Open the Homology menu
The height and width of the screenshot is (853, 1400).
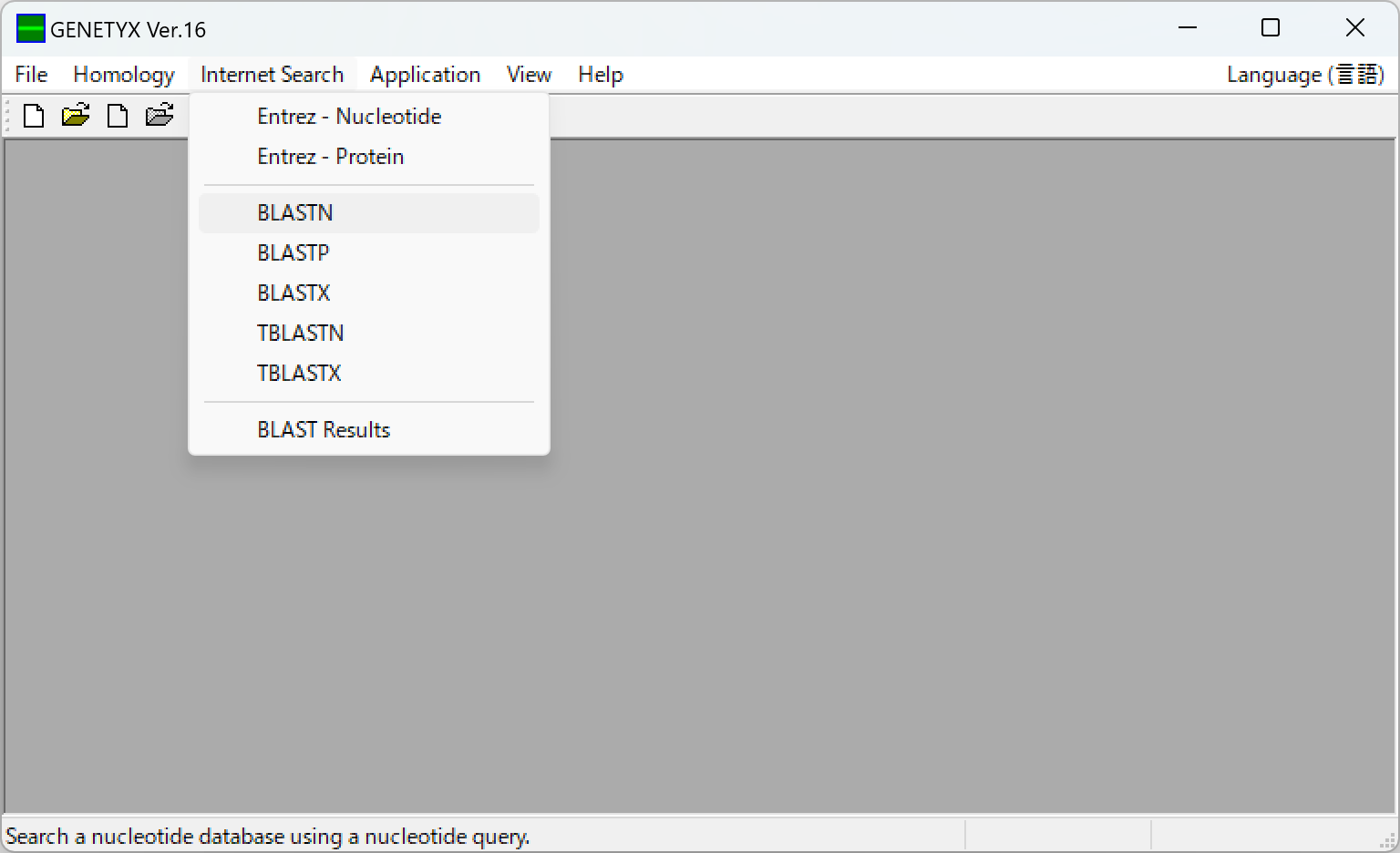click(x=124, y=75)
